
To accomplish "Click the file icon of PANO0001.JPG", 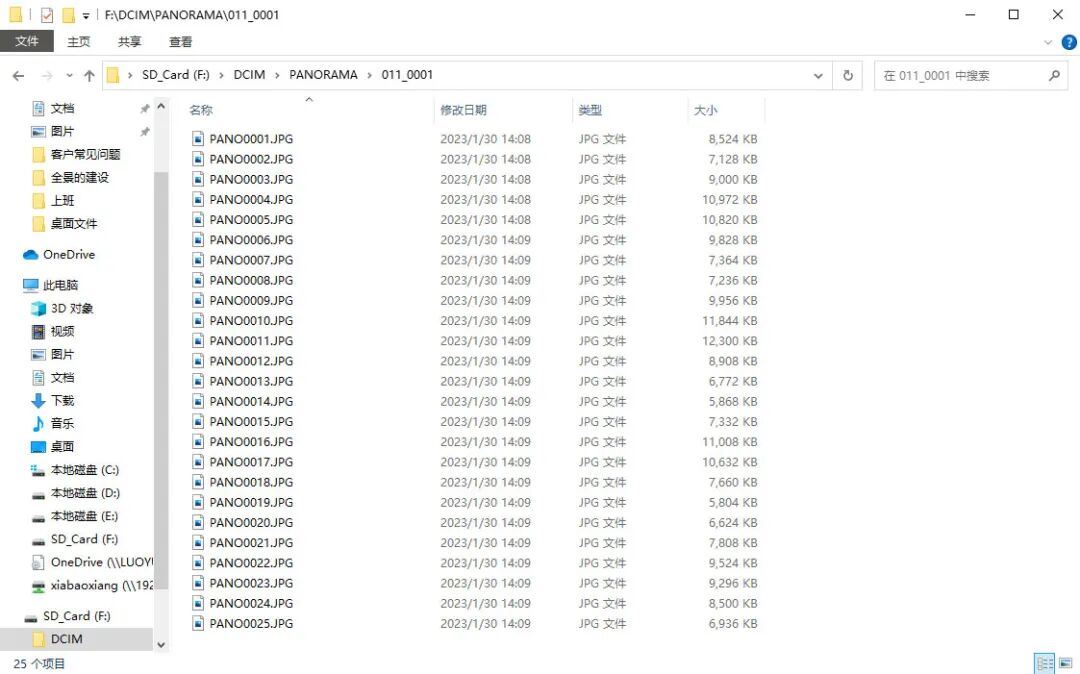I will click(198, 139).
